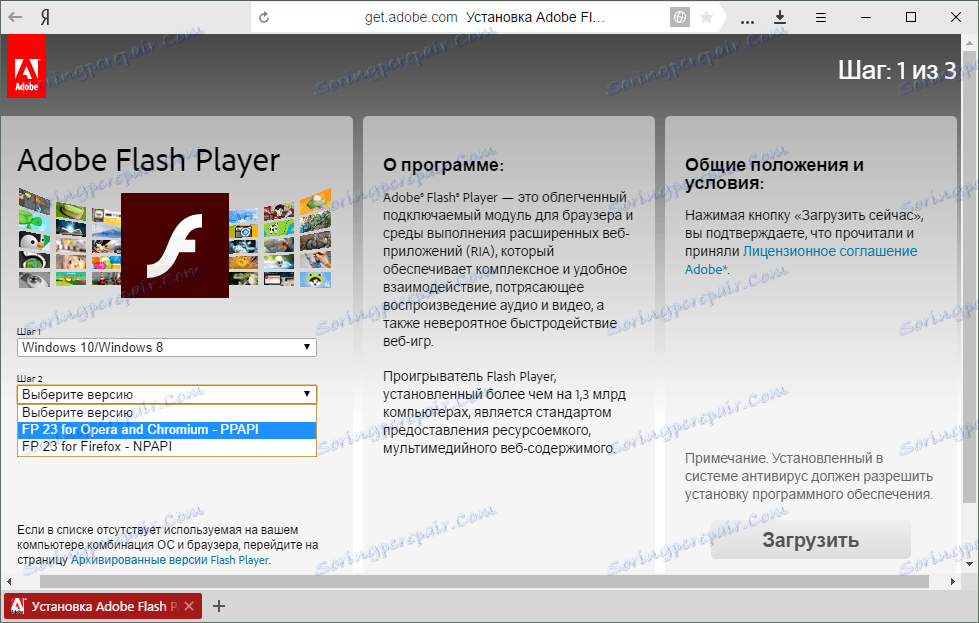Image resolution: width=979 pixels, height=623 pixels.
Task: Click the Adobe logo
Action: pyautogui.click(x=27, y=66)
